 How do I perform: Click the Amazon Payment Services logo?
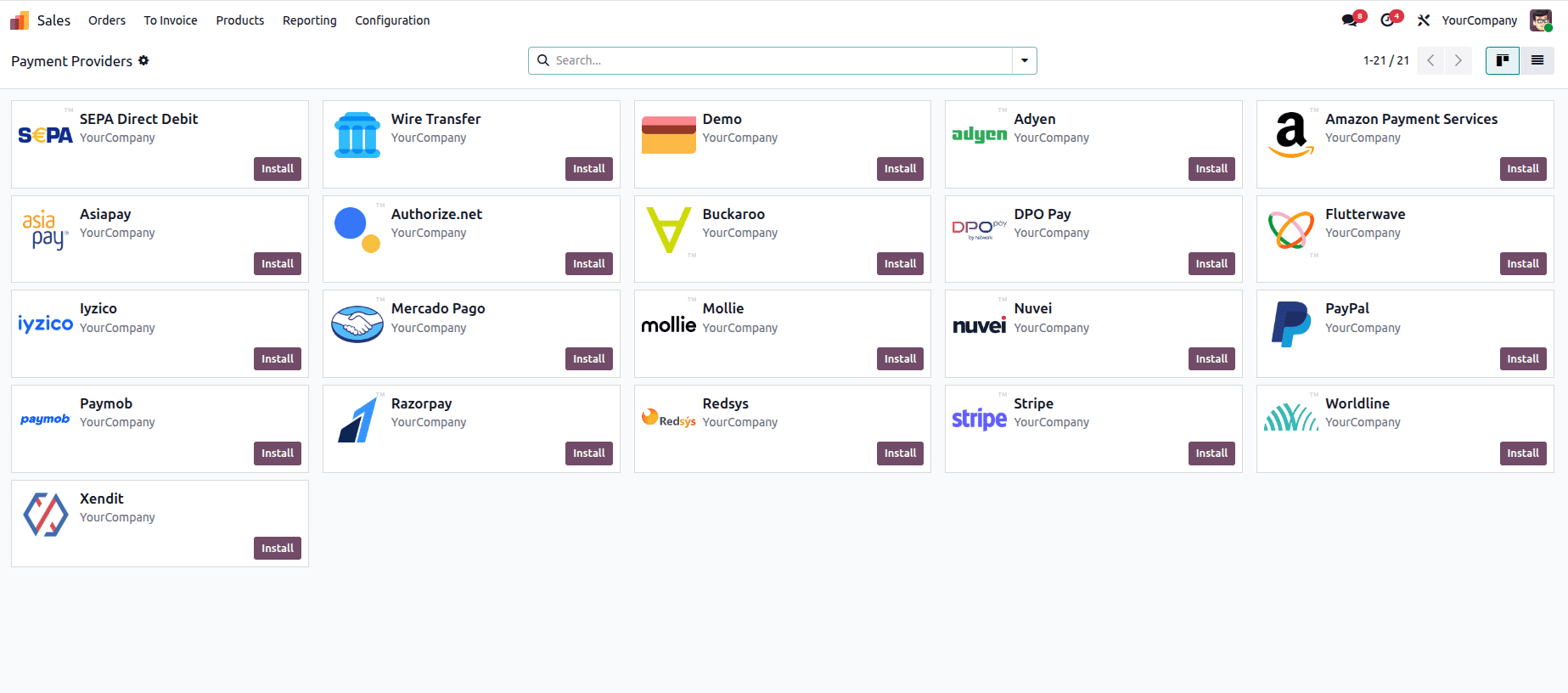pyautogui.click(x=1291, y=135)
